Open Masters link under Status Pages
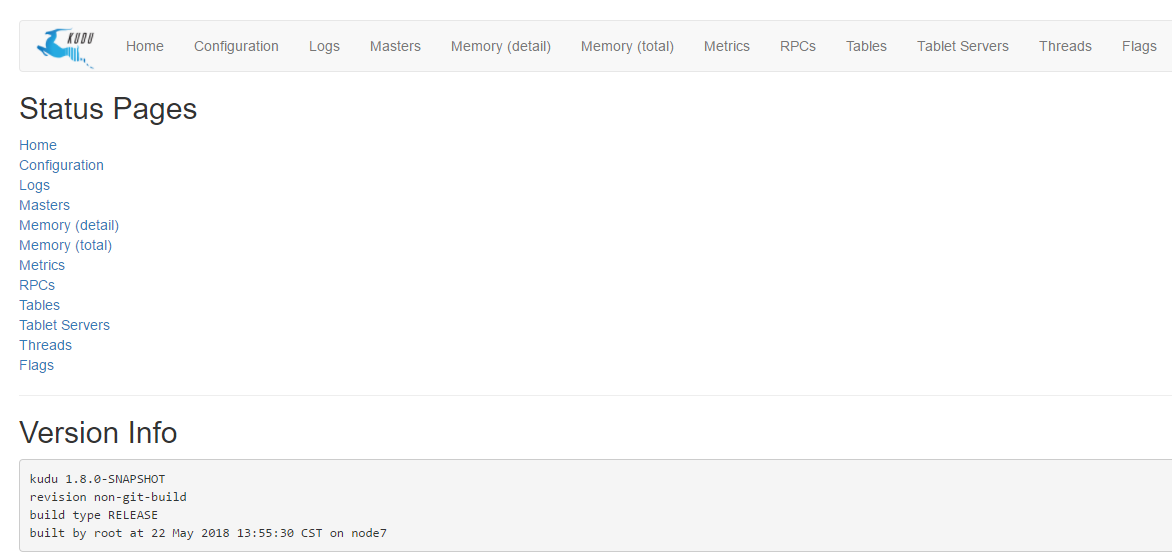 pos(44,205)
